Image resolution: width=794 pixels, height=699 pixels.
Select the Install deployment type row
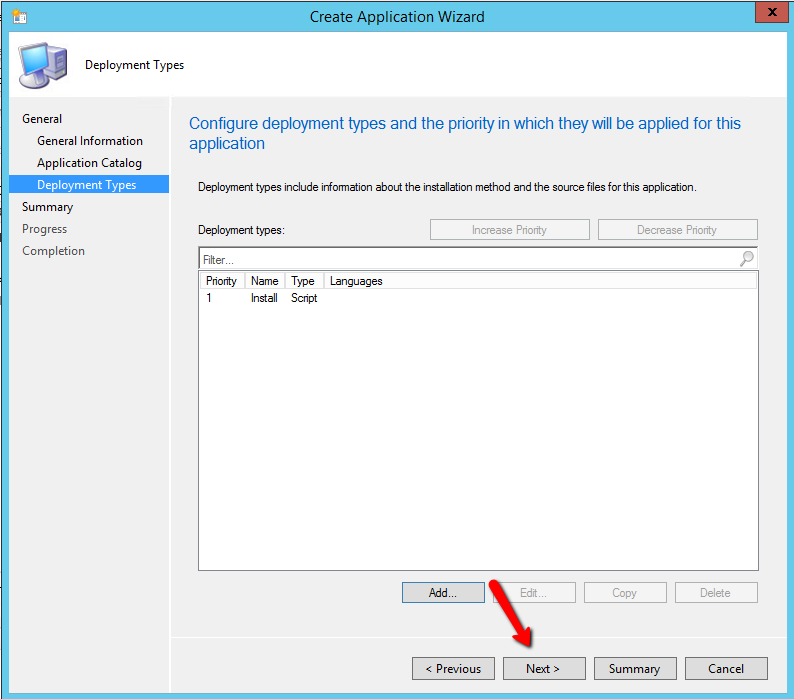coord(264,298)
